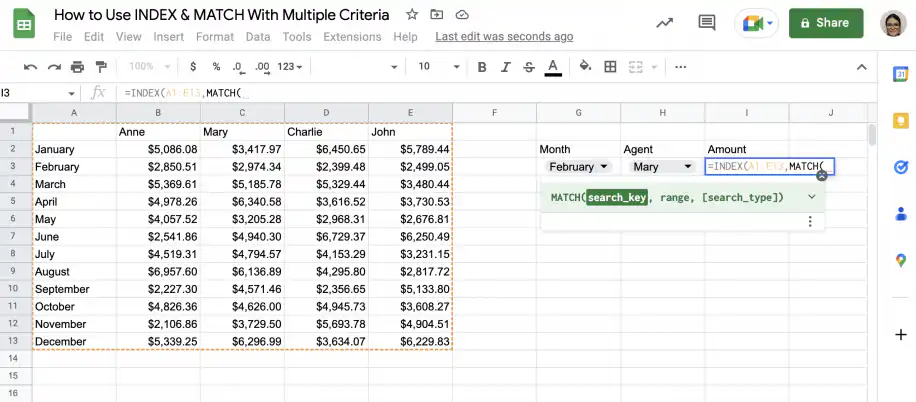916x402 pixels.
Task: Open Google Maps side panel
Action: click(900, 261)
